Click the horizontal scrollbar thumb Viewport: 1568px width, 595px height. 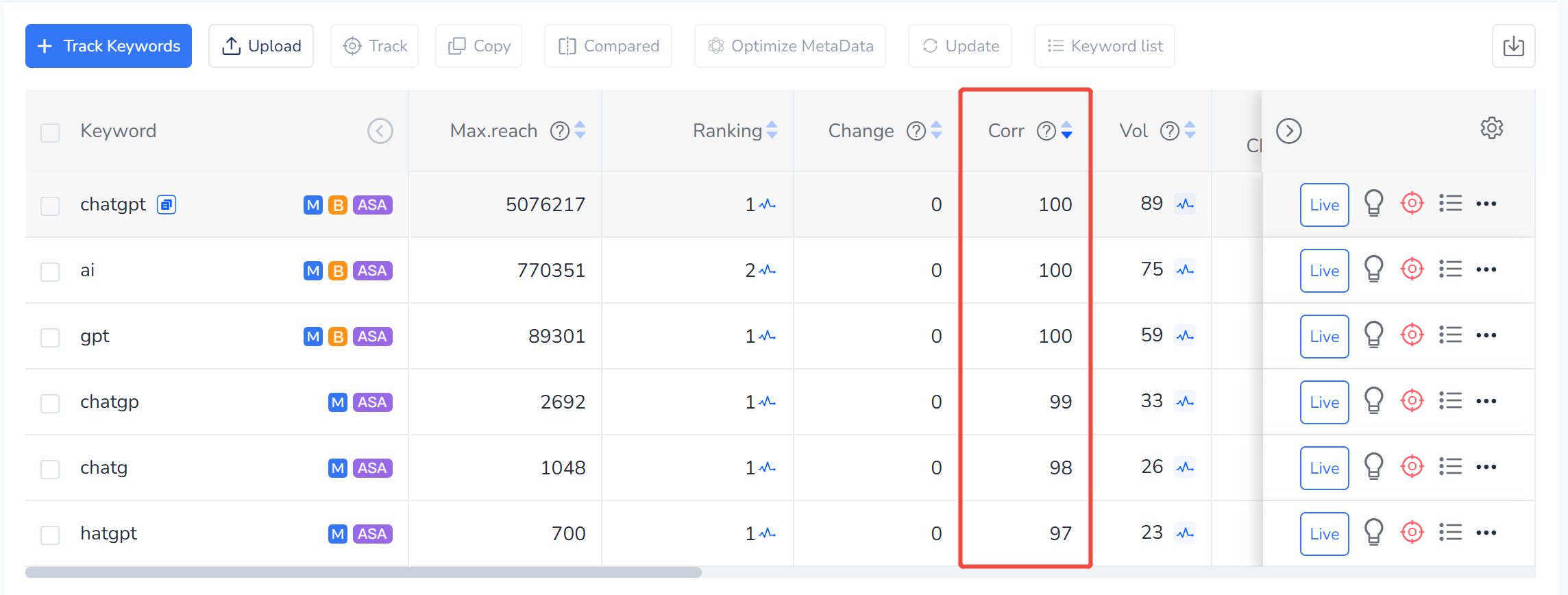click(x=363, y=572)
